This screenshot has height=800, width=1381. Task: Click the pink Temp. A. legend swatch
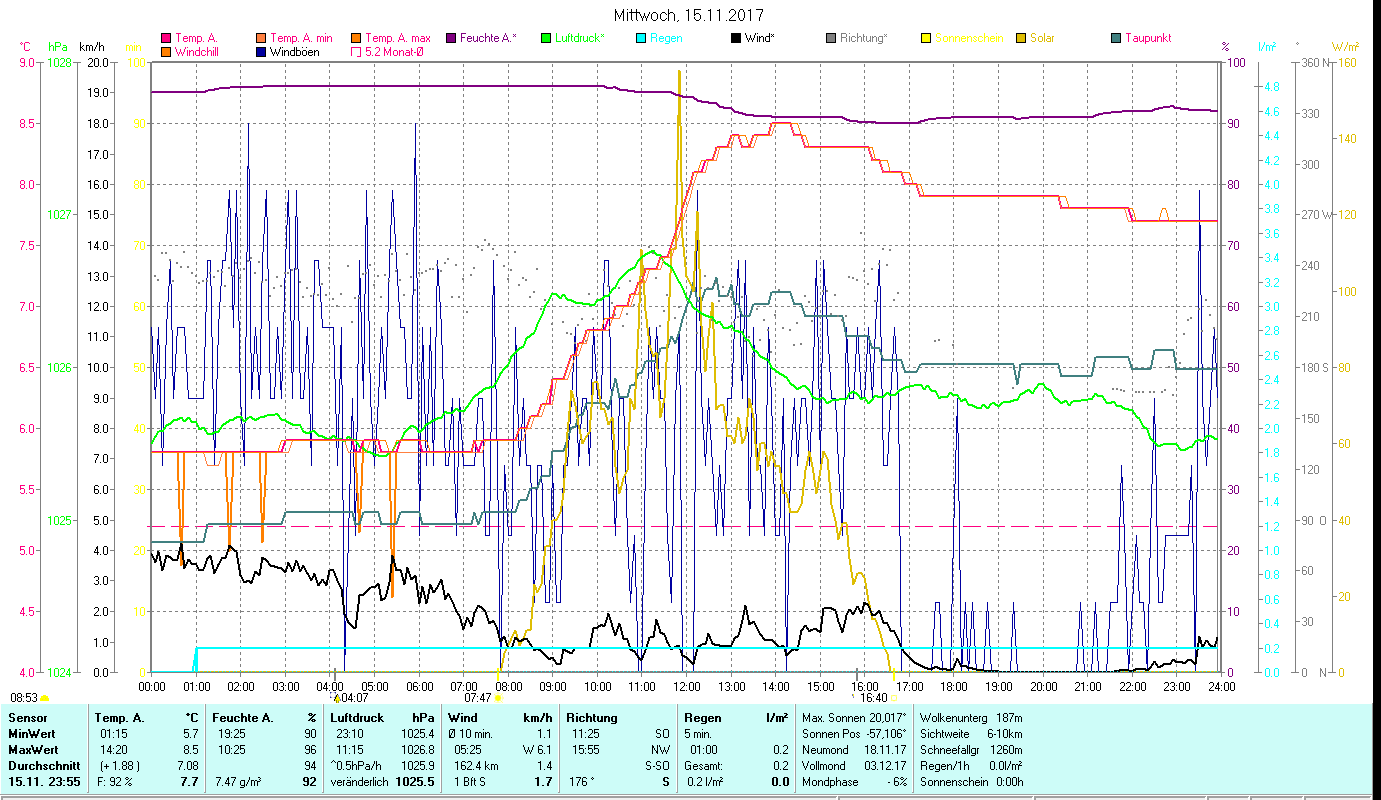coord(166,38)
